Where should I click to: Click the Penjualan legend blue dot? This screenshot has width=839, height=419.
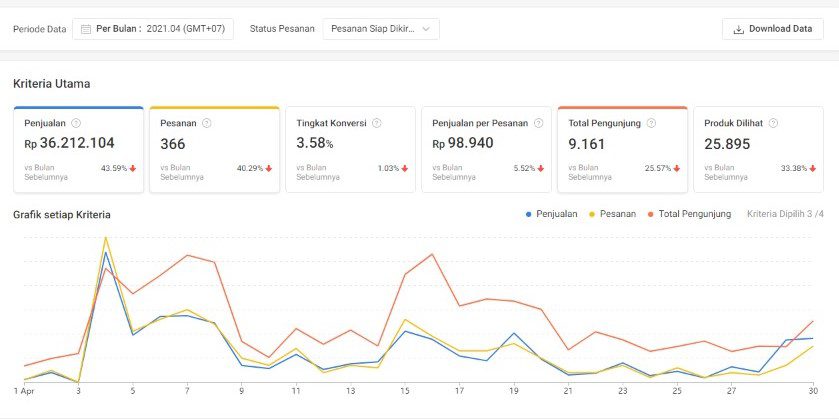(529, 214)
